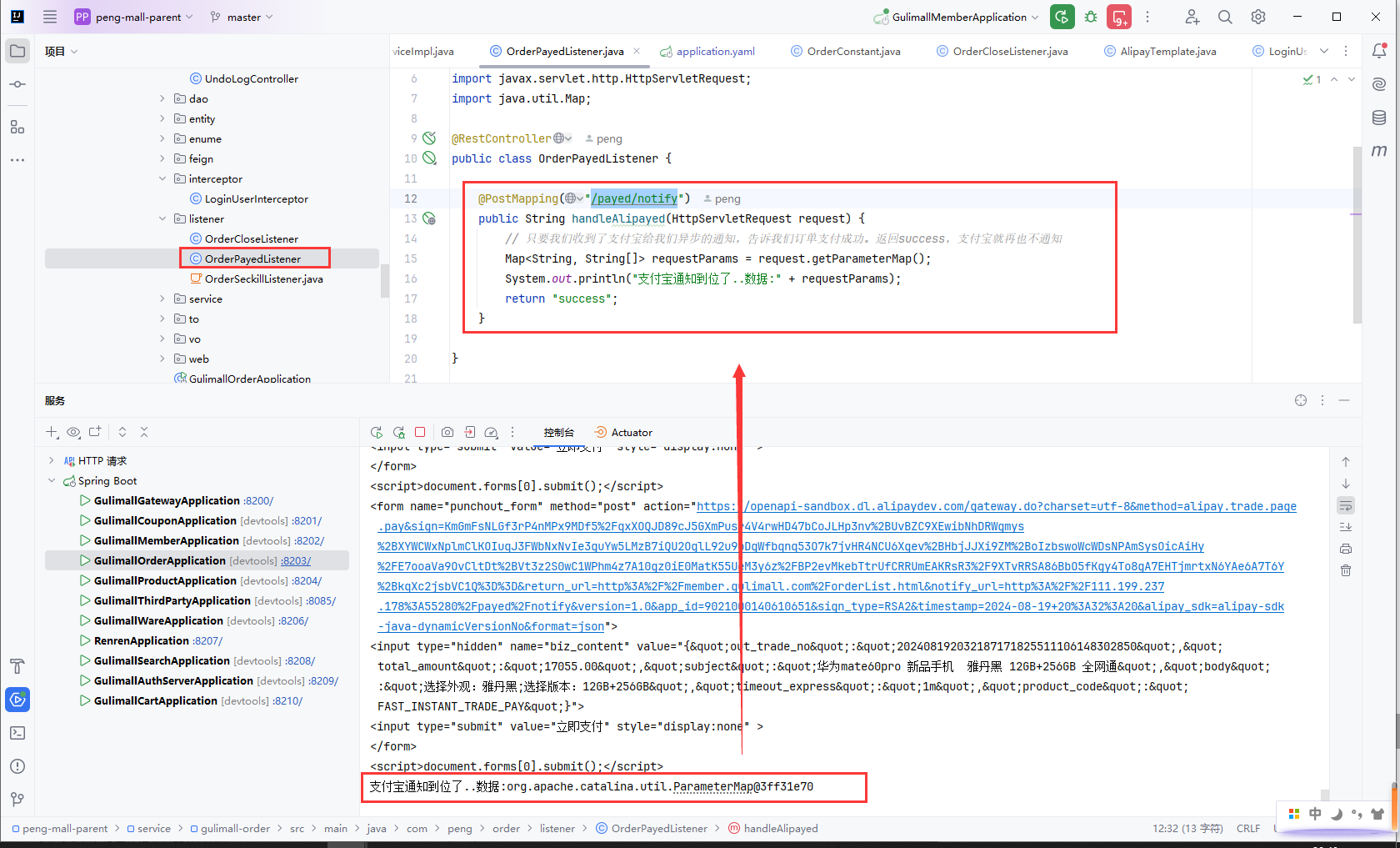Click the red Services run indicator

pyautogui.click(x=1119, y=17)
